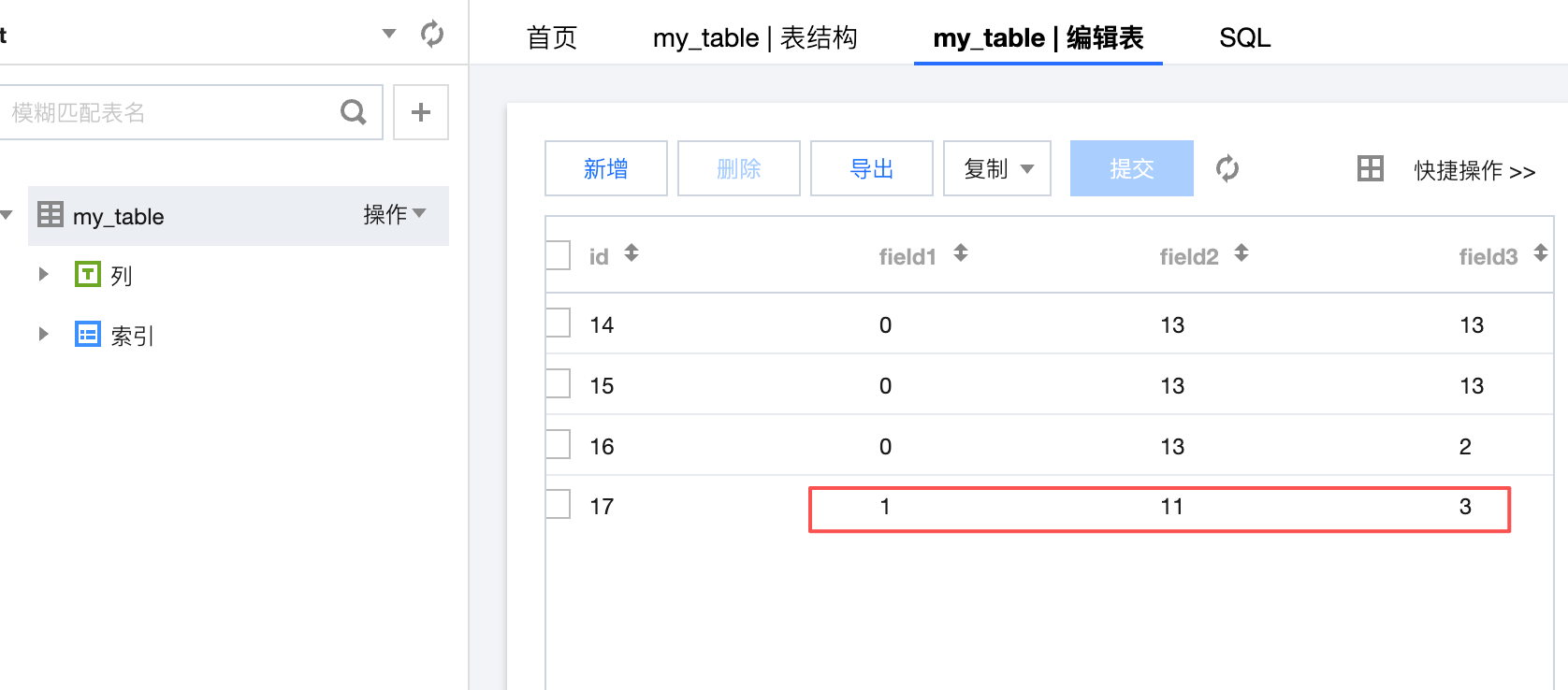Tick the checkbox for row id 16
The image size is (1568, 690).
pyautogui.click(x=559, y=444)
